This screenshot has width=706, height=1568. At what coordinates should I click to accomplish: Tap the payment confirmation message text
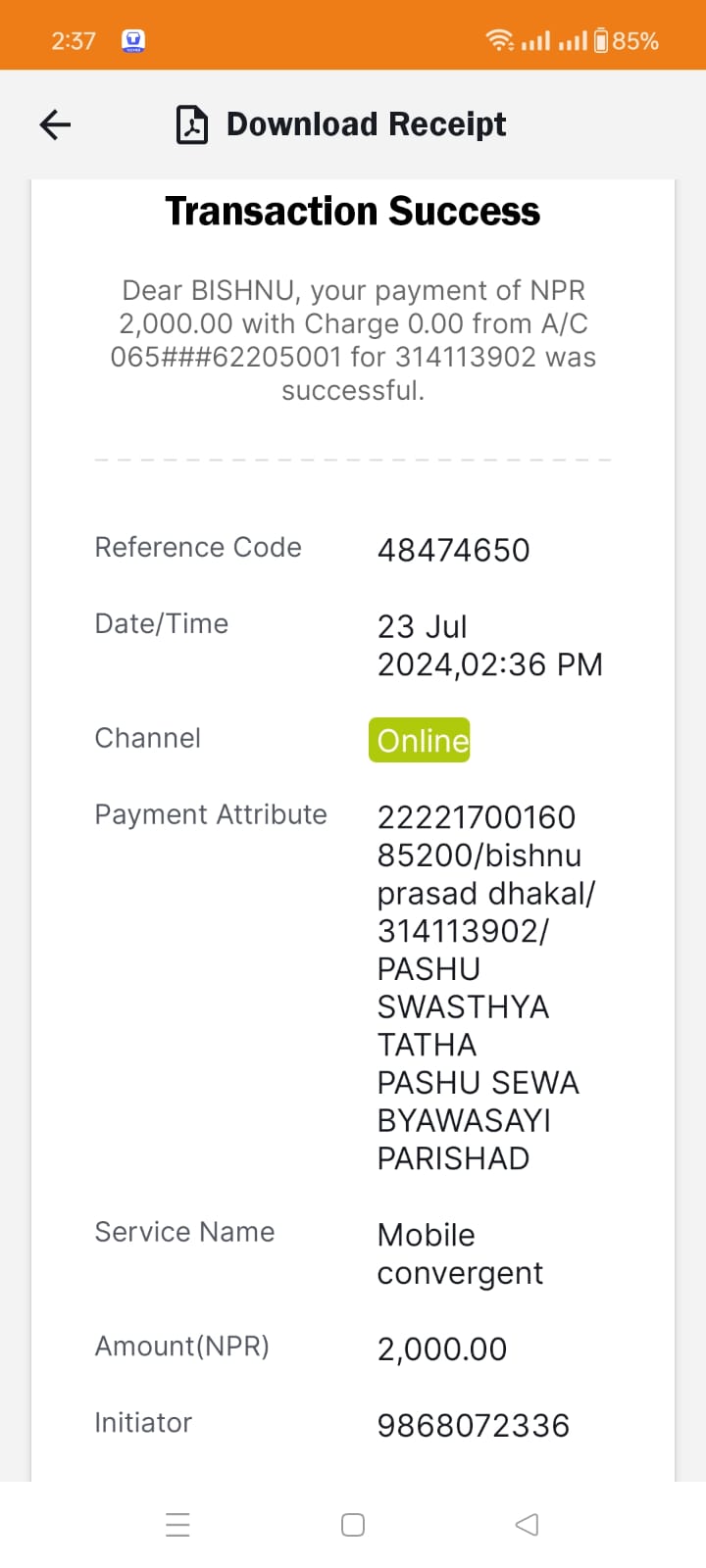[353, 340]
